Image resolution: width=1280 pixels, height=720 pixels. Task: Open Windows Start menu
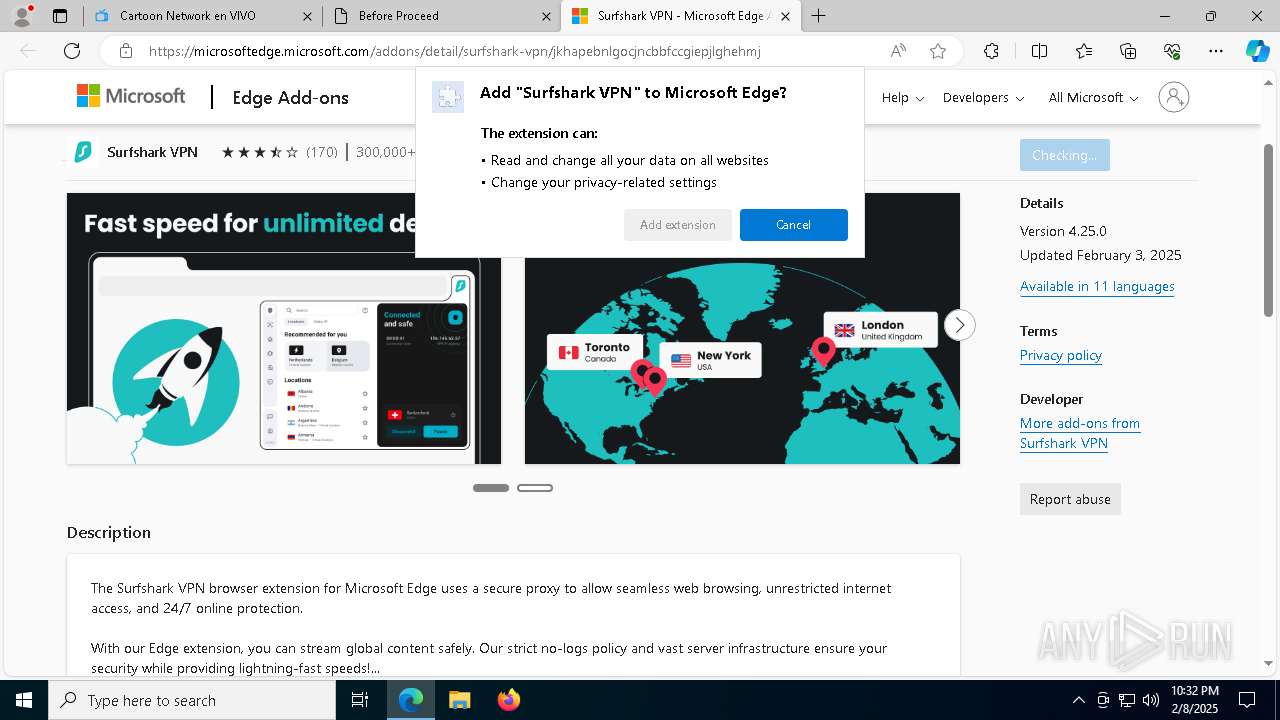coord(24,700)
